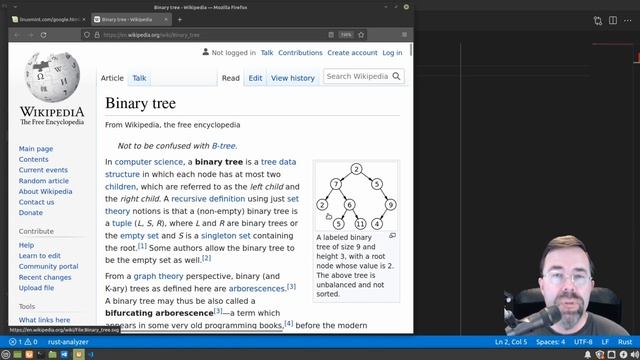Change the UTF-8 encoding in status bar
The height and width of the screenshot is (360, 640).
click(x=583, y=342)
